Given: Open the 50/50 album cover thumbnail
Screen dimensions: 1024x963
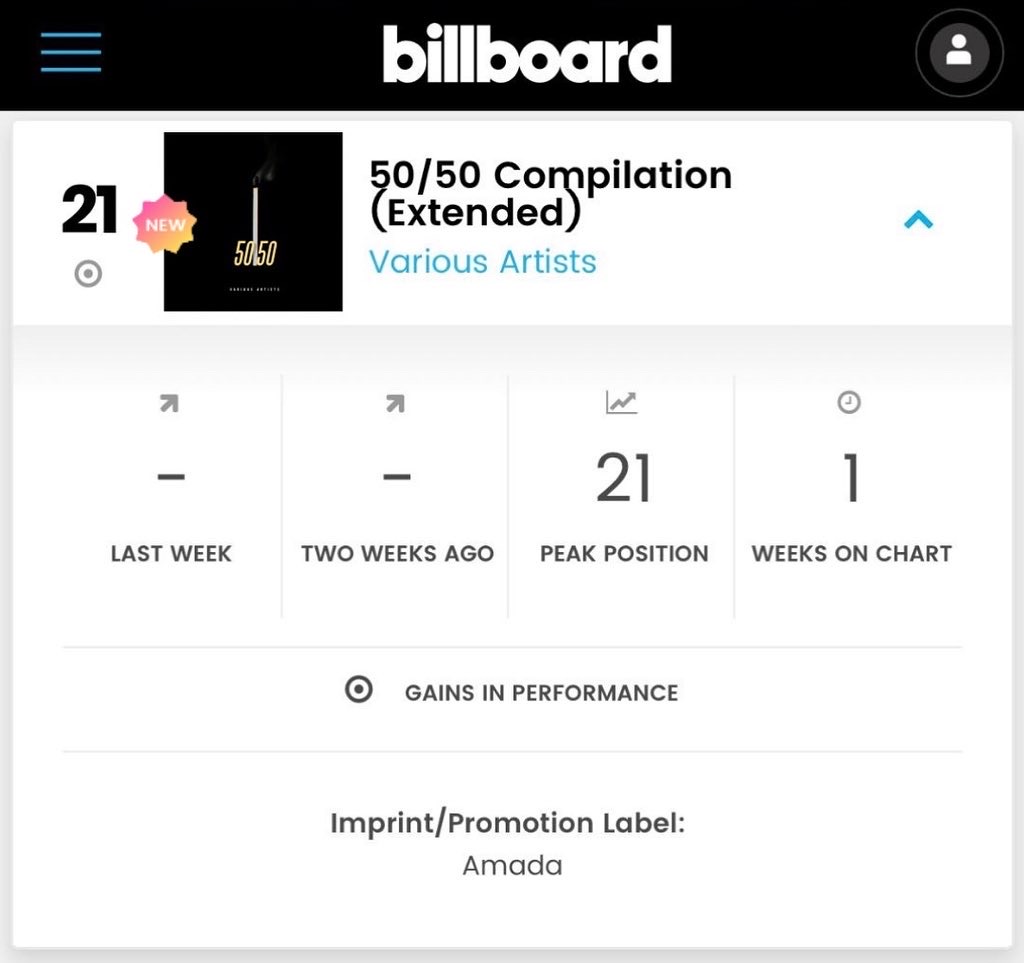Looking at the screenshot, I should (x=253, y=221).
